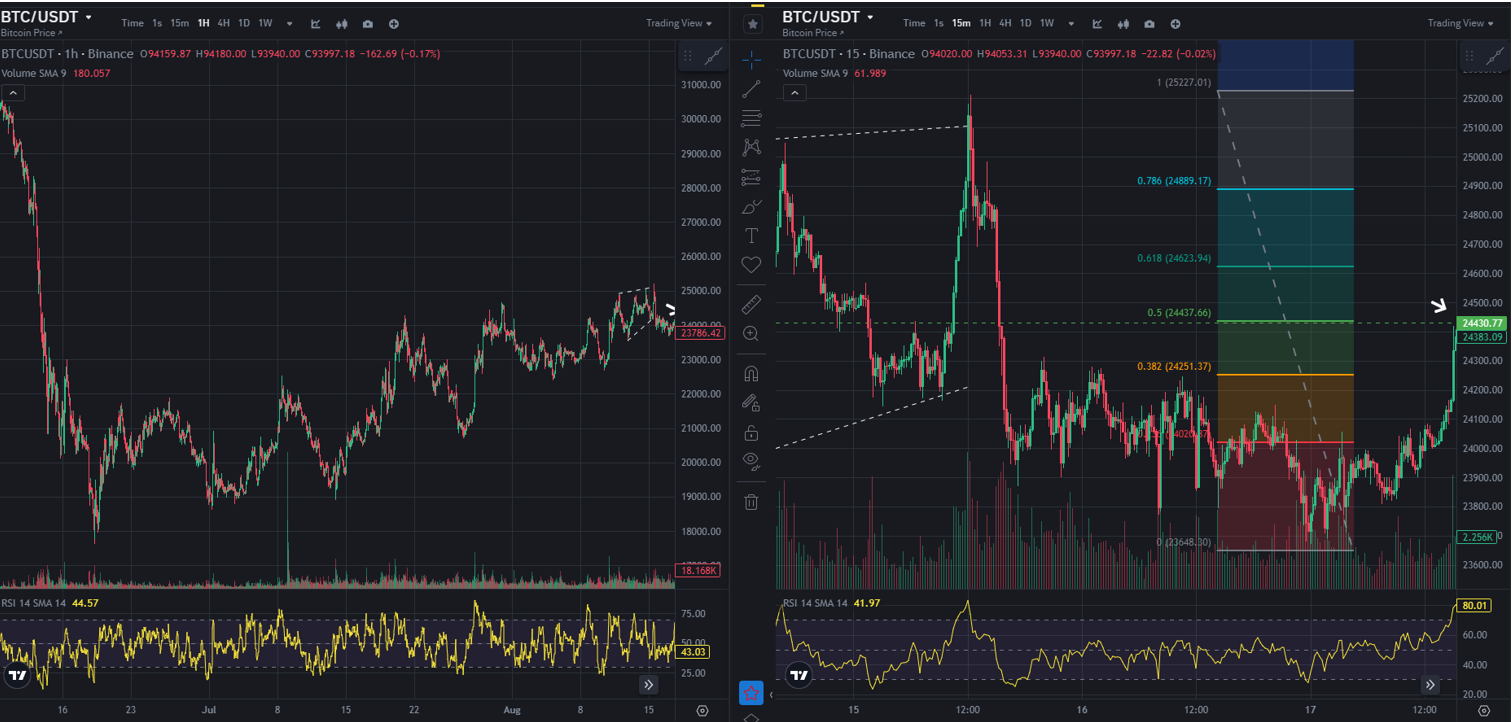
Task: Select the crosshair cursor tool
Action: [x=751, y=60]
